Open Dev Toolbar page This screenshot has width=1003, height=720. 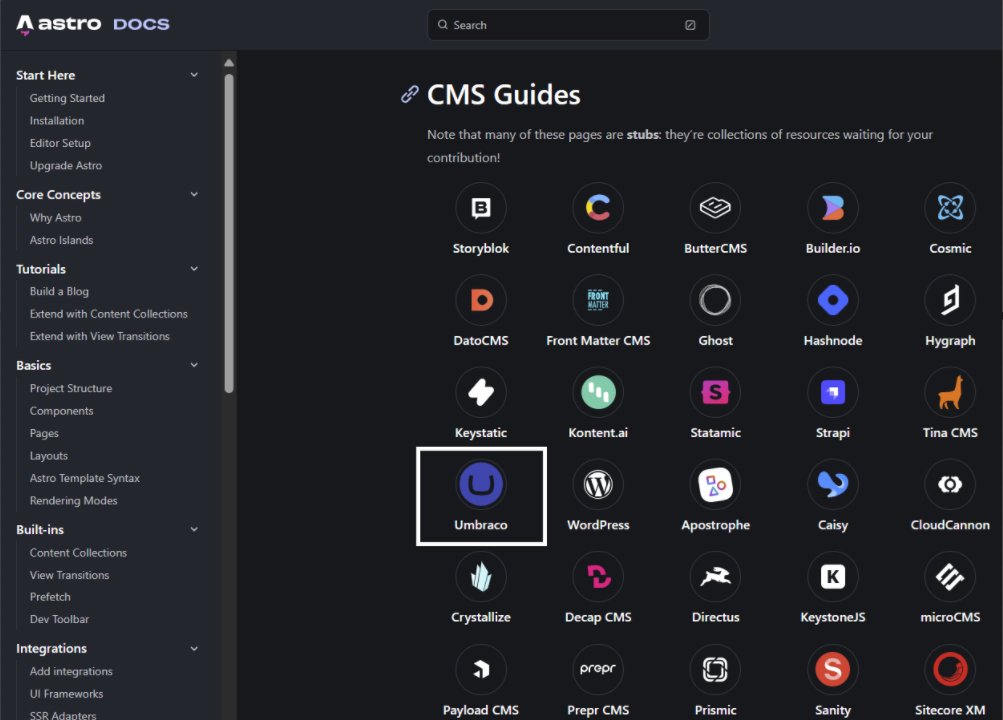pyautogui.click(x=59, y=619)
